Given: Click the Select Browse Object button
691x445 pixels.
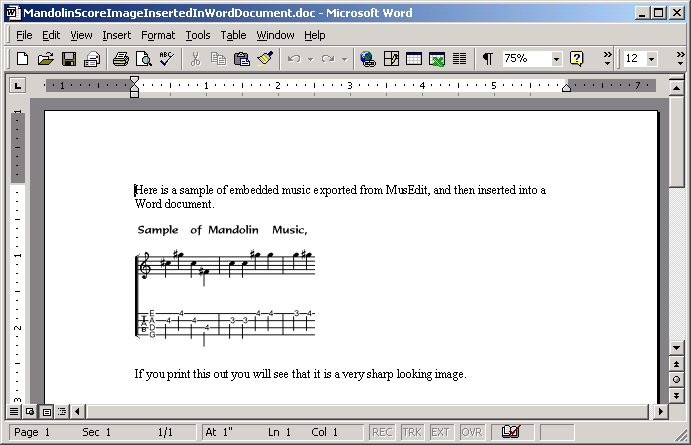Looking at the screenshot, I should click(676, 379).
